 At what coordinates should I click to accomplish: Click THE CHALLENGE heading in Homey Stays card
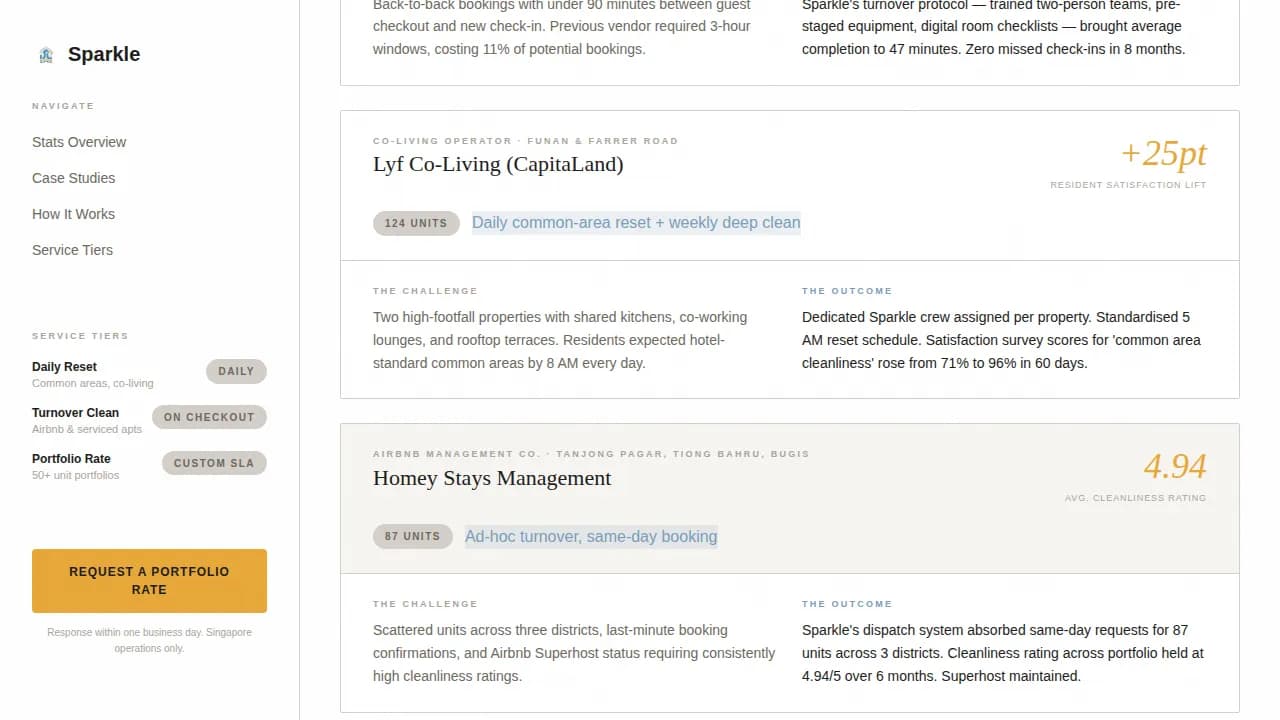pos(425,604)
